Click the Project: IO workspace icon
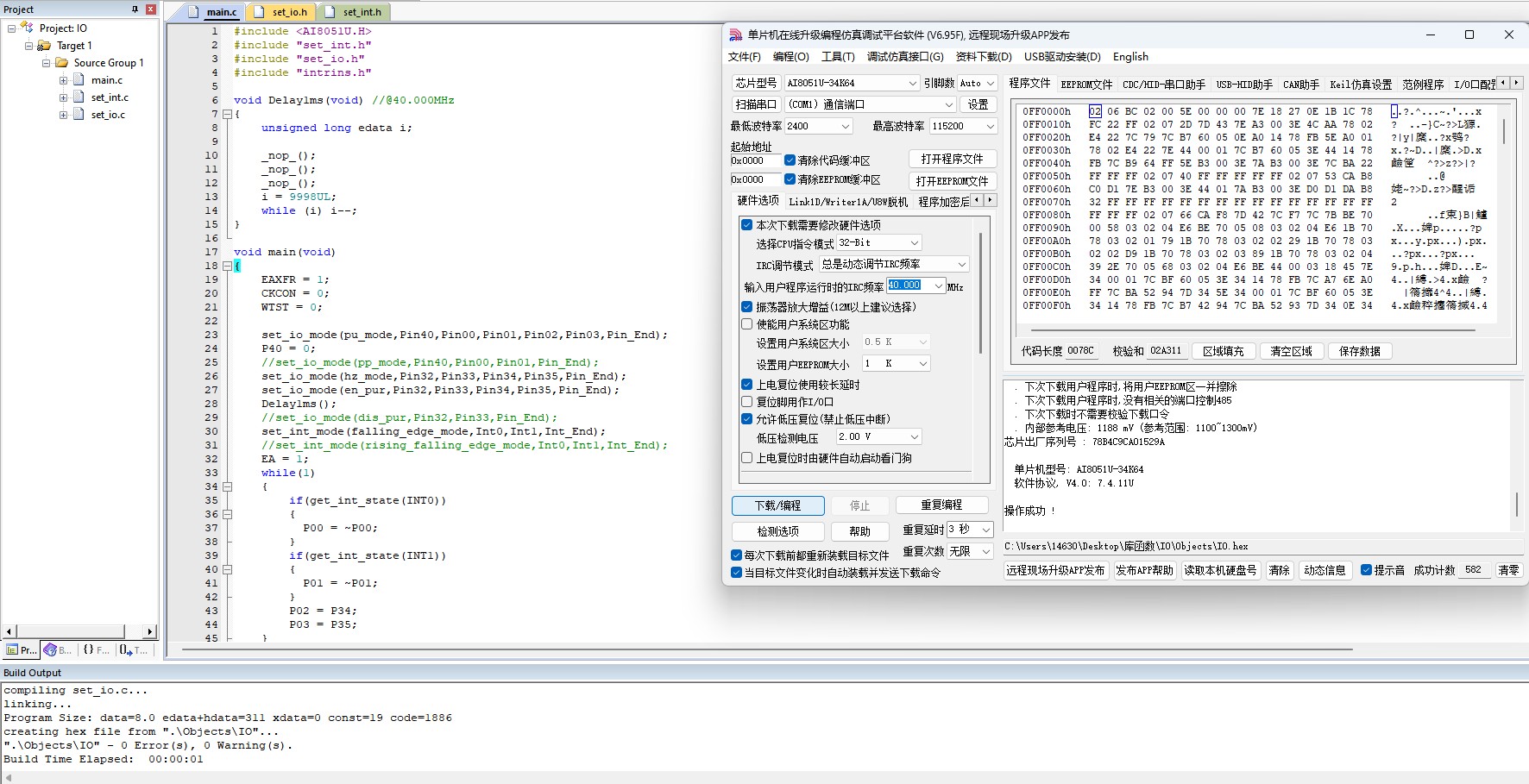Viewport: 1529px width, 784px height. point(27,28)
